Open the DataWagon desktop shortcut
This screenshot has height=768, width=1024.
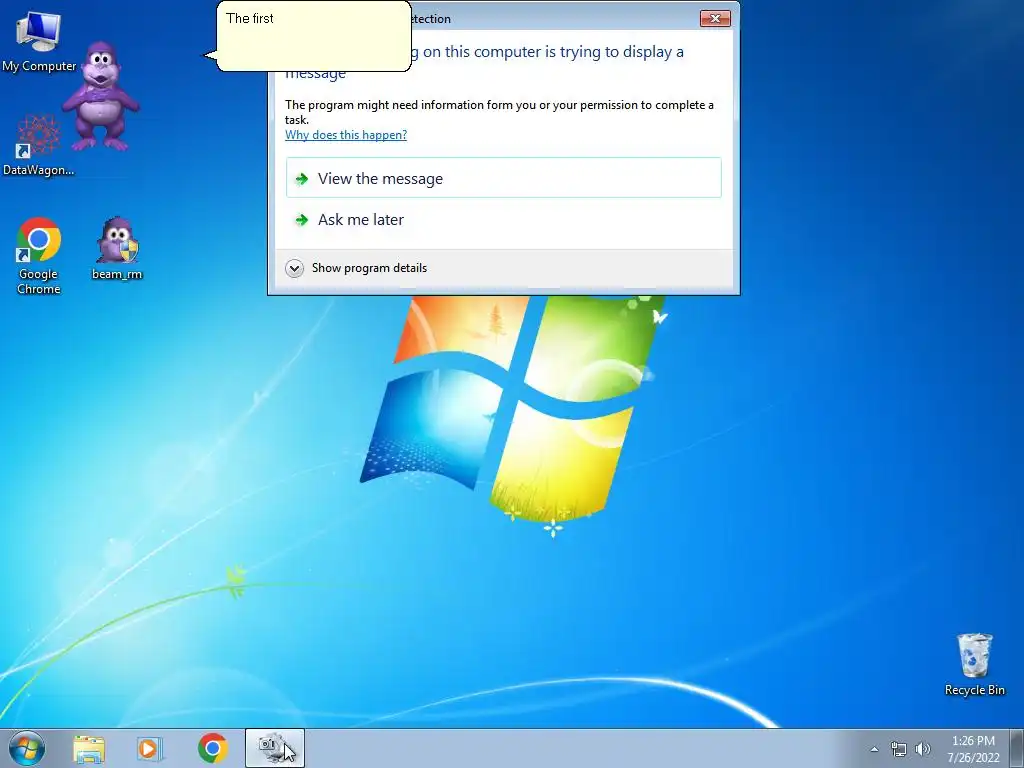[38, 145]
